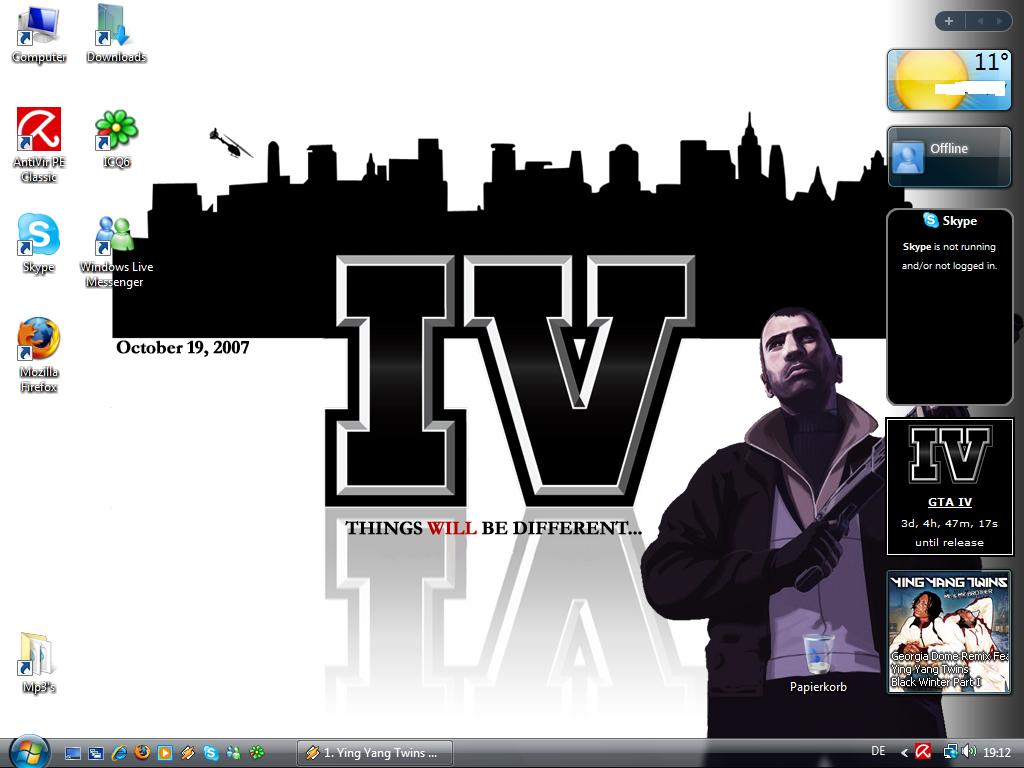Screen dimensions: 1024x768
Task: Click "Skype is not running" message
Action: (950, 256)
